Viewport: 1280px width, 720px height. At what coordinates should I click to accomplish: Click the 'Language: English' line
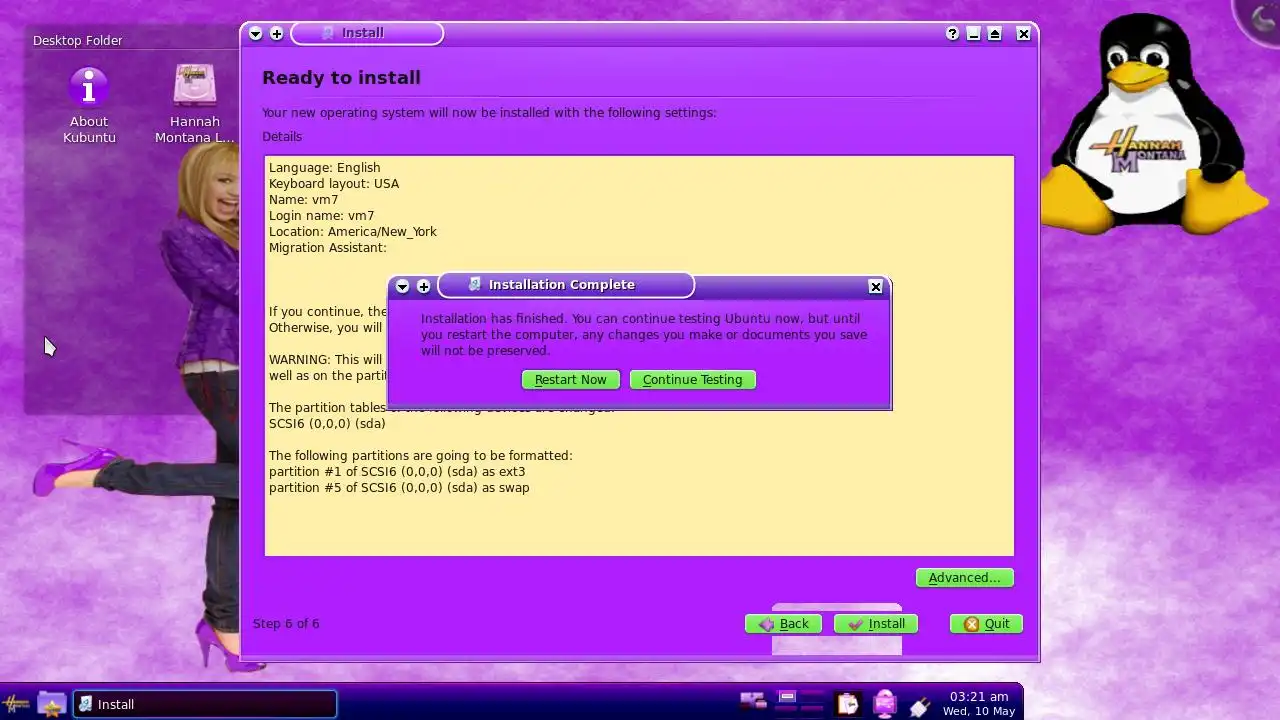click(x=325, y=168)
